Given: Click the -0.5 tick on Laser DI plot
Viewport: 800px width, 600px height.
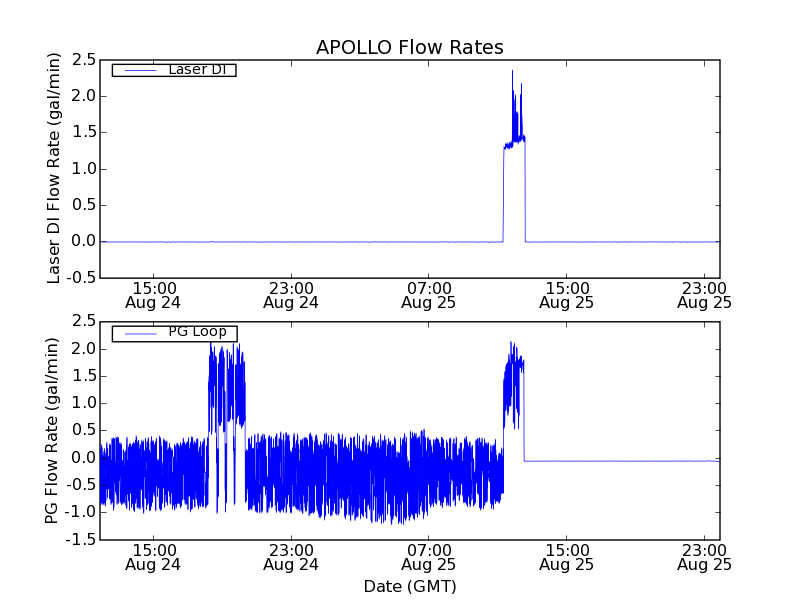Looking at the screenshot, I should pos(80,278).
